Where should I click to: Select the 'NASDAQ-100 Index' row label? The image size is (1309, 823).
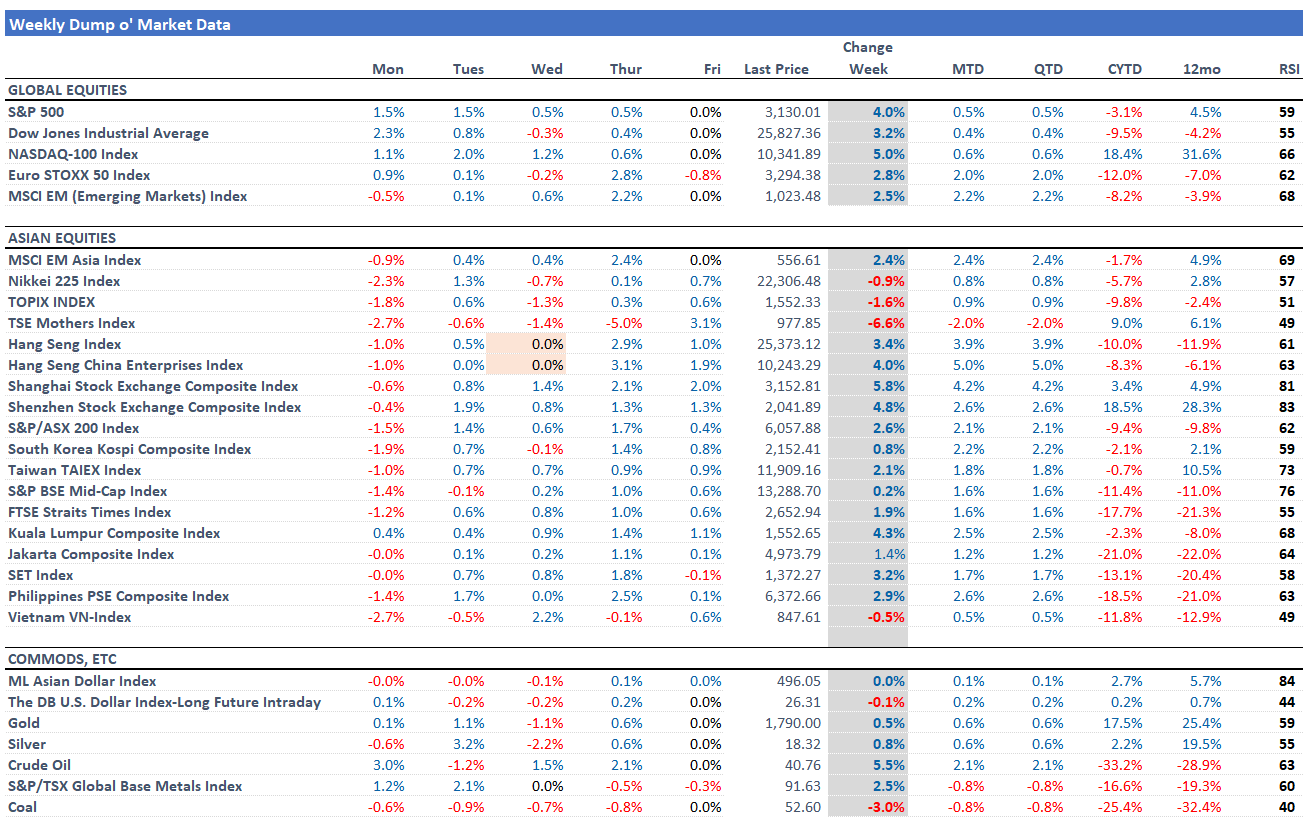(73, 154)
